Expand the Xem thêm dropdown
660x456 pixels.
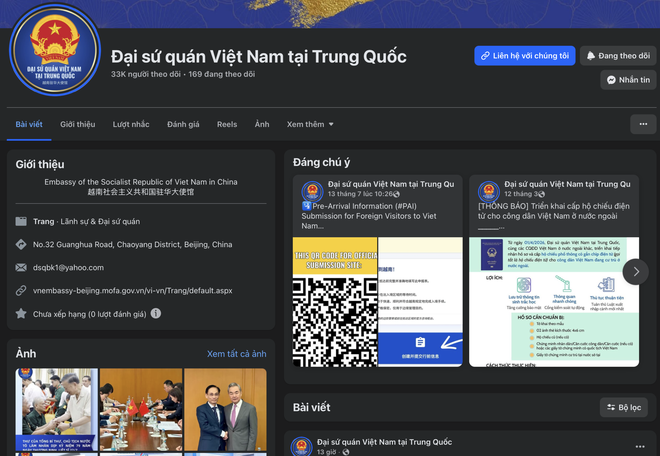(x=310, y=124)
